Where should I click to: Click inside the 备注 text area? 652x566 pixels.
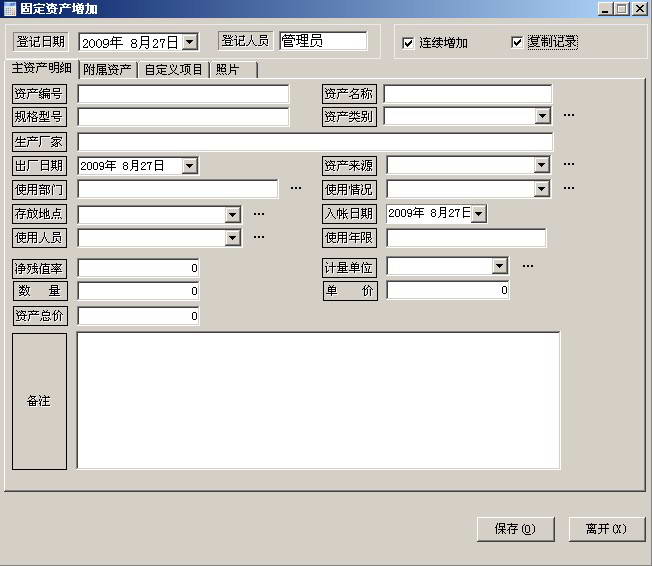point(319,400)
